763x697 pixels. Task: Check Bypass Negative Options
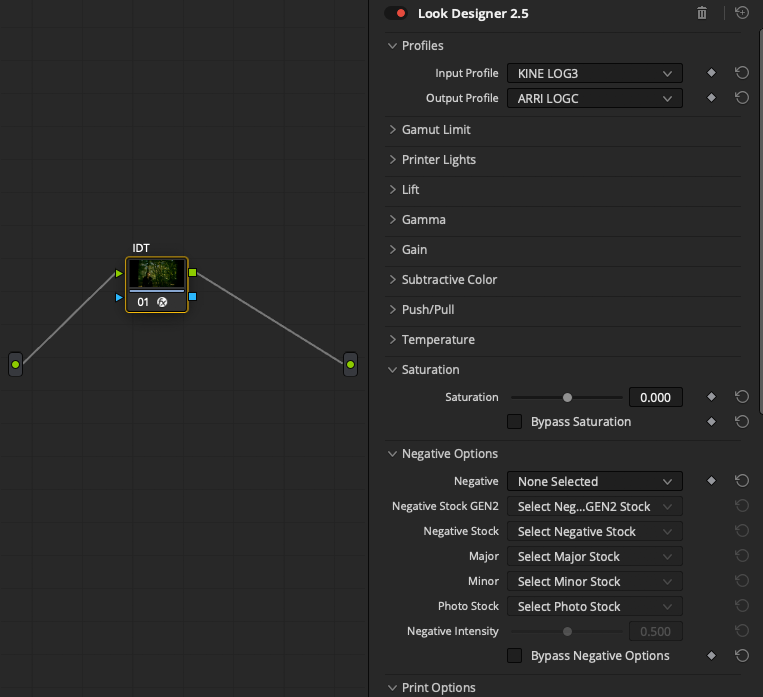click(x=514, y=656)
